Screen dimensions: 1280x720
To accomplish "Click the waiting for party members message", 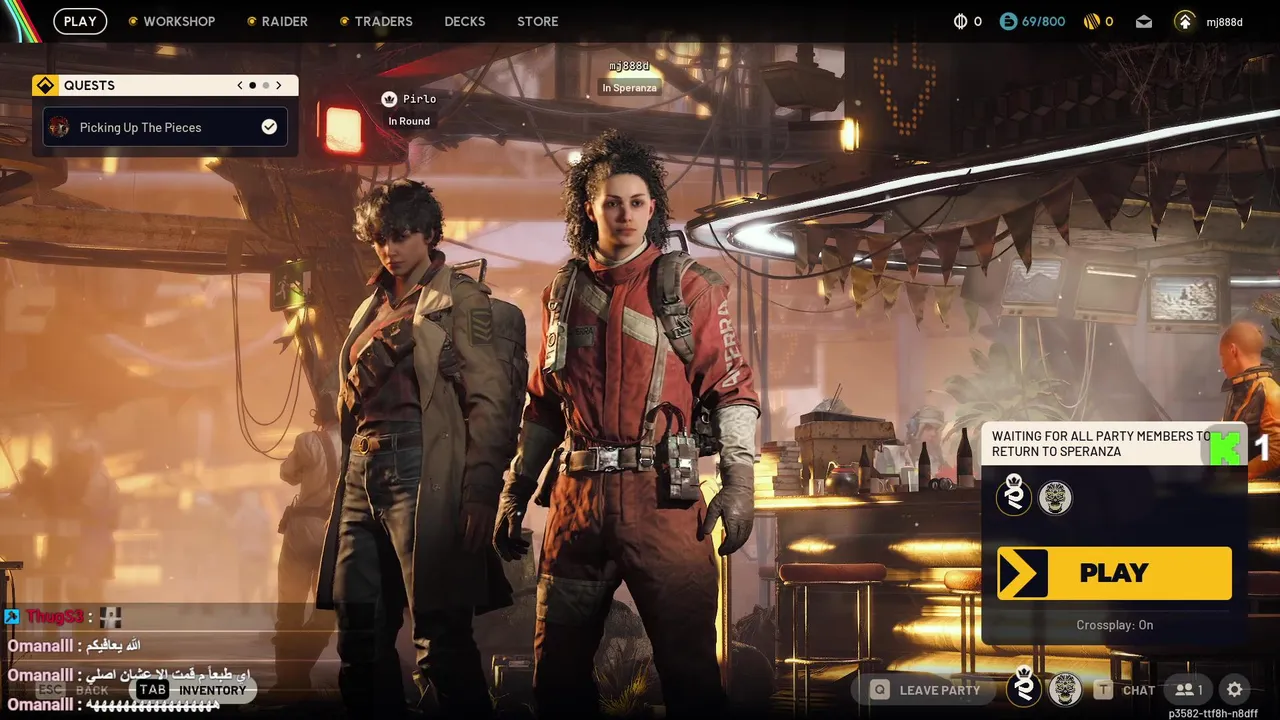I will click(x=1100, y=444).
